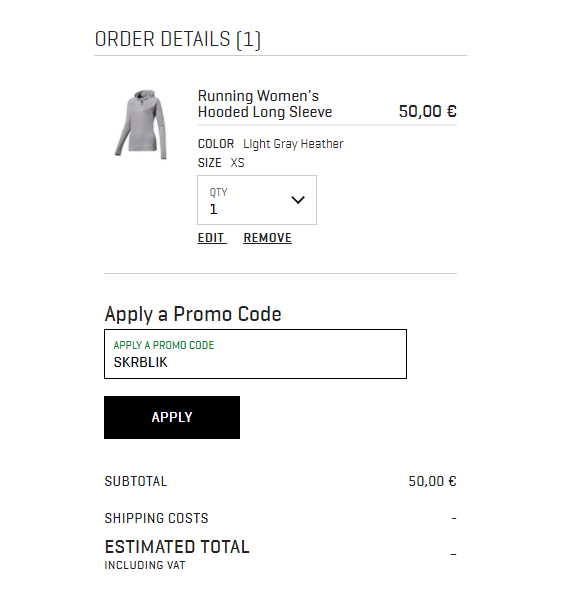Click the item price 50,00 € beside the title
568x596 pixels.
[x=428, y=111]
